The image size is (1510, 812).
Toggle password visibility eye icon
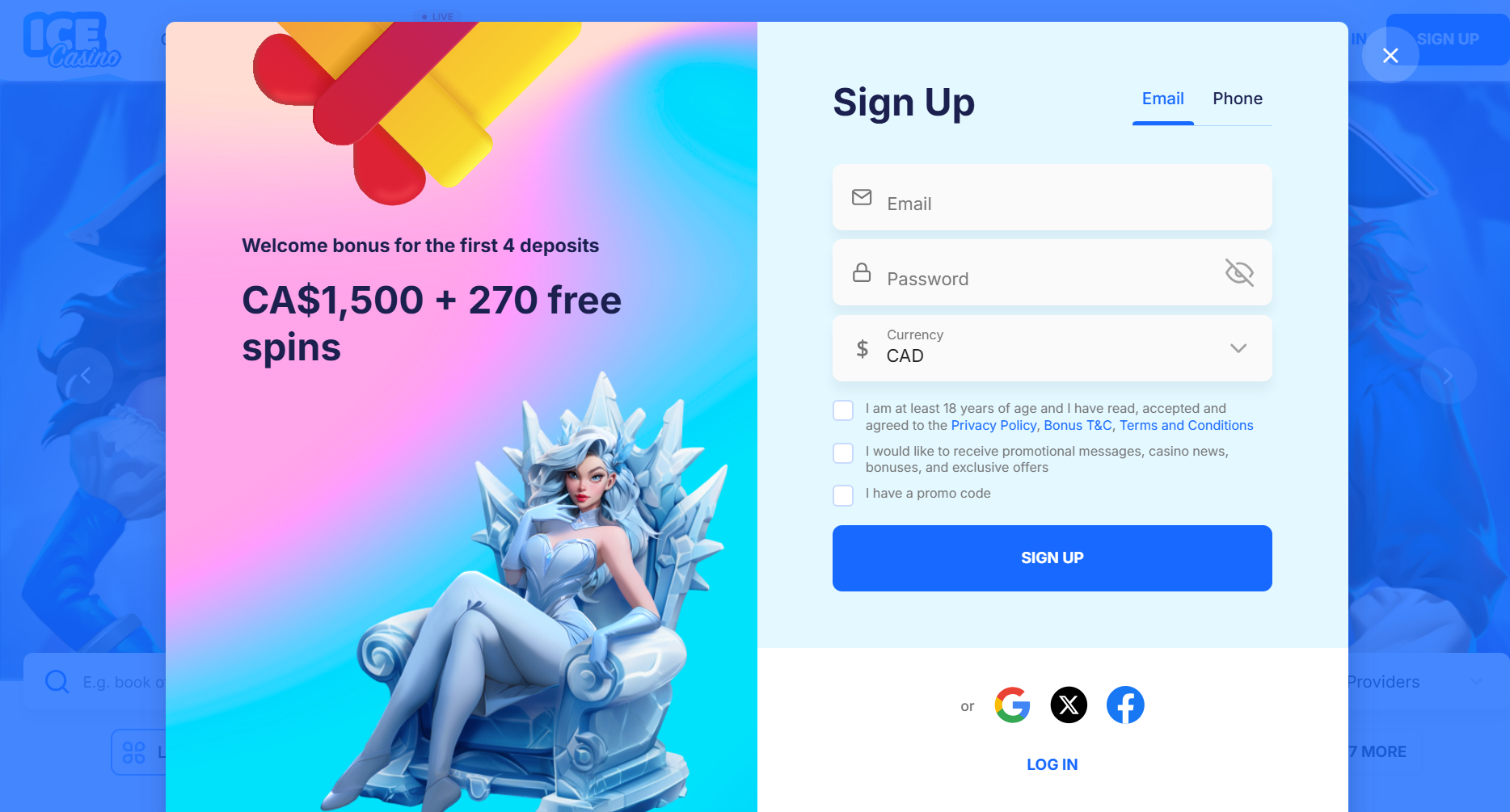pyautogui.click(x=1239, y=273)
